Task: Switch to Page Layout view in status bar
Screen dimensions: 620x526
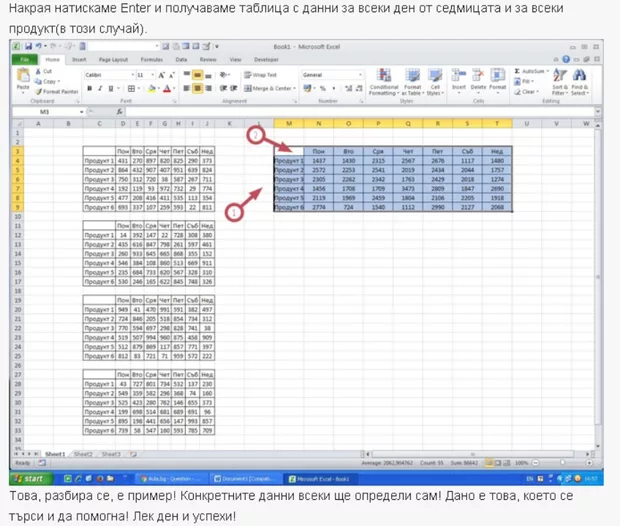Action: (498, 463)
